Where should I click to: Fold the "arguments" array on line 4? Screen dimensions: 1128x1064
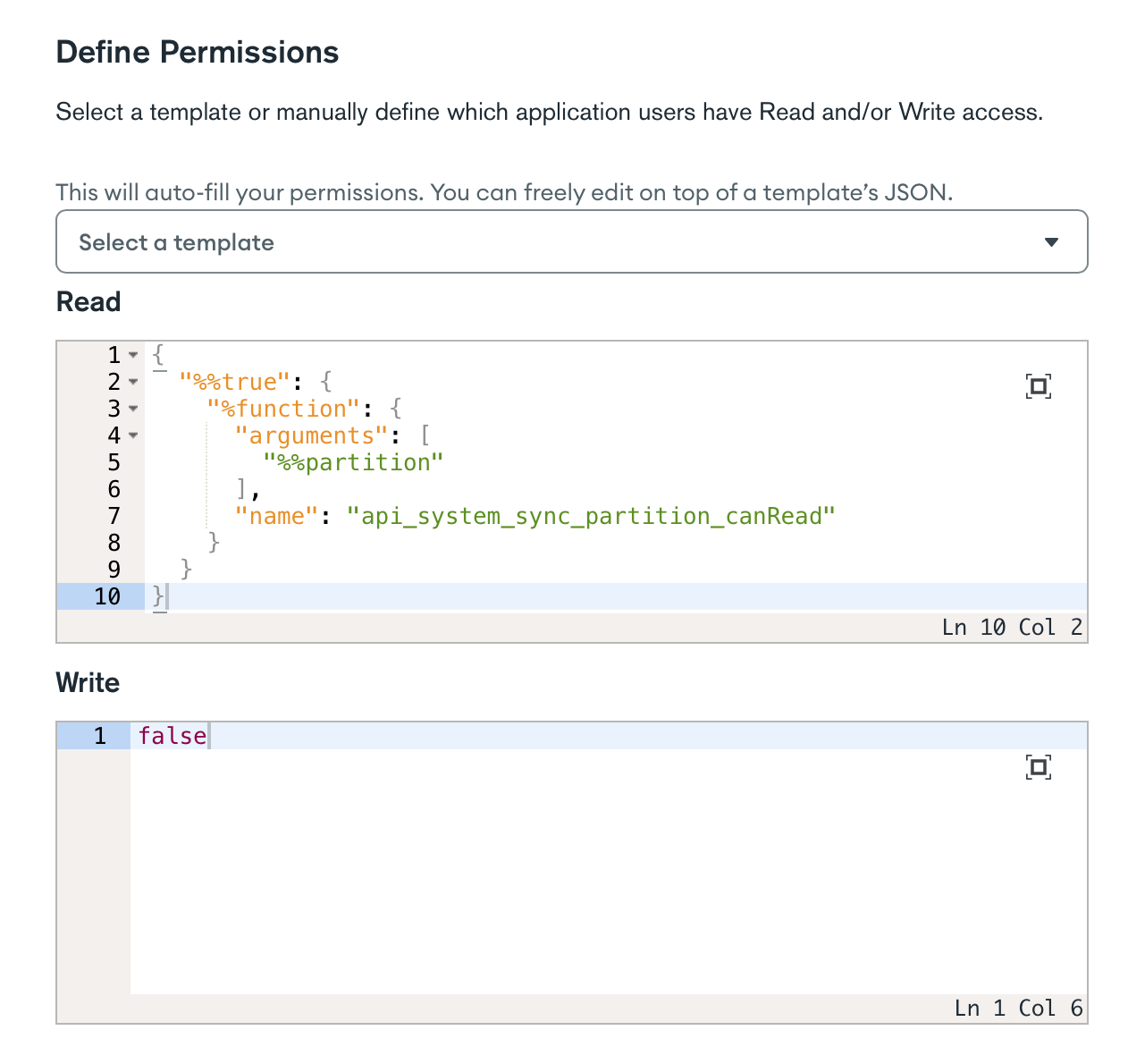pyautogui.click(x=133, y=435)
